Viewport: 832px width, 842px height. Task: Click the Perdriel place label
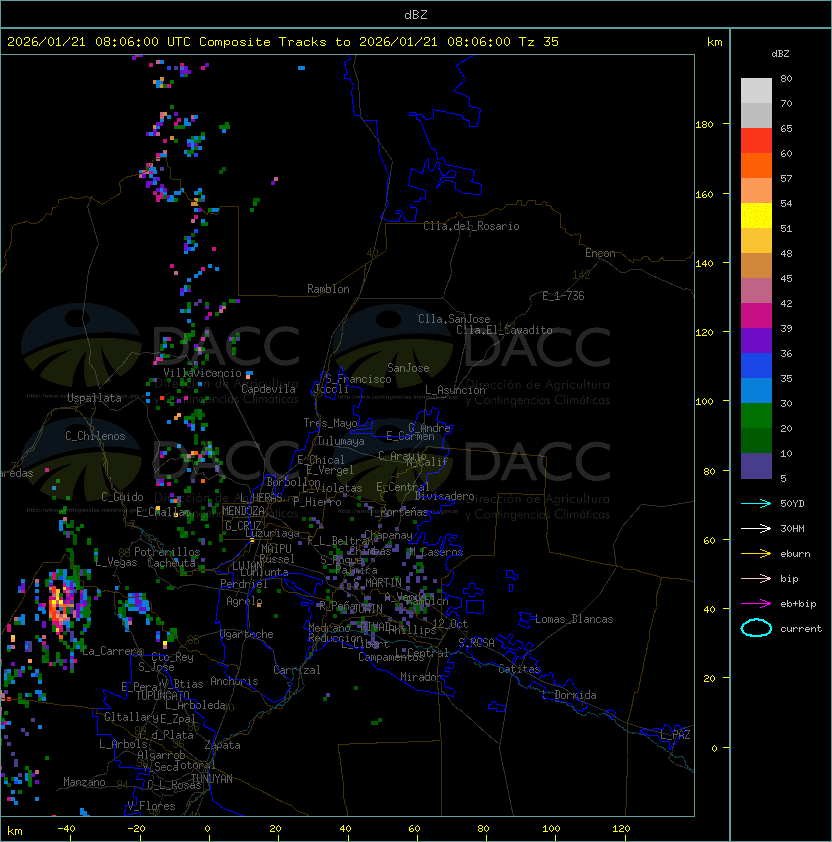pyautogui.click(x=244, y=584)
